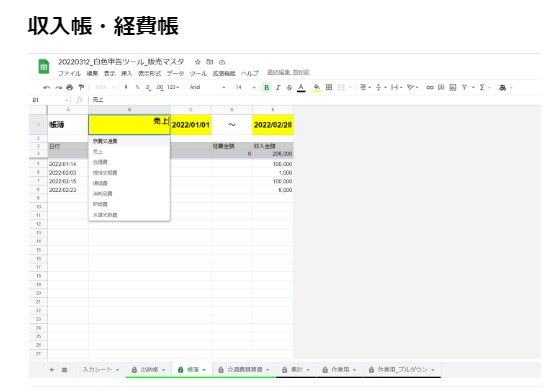Format as yen currency
The width and height of the screenshot is (549, 391).
point(125,87)
